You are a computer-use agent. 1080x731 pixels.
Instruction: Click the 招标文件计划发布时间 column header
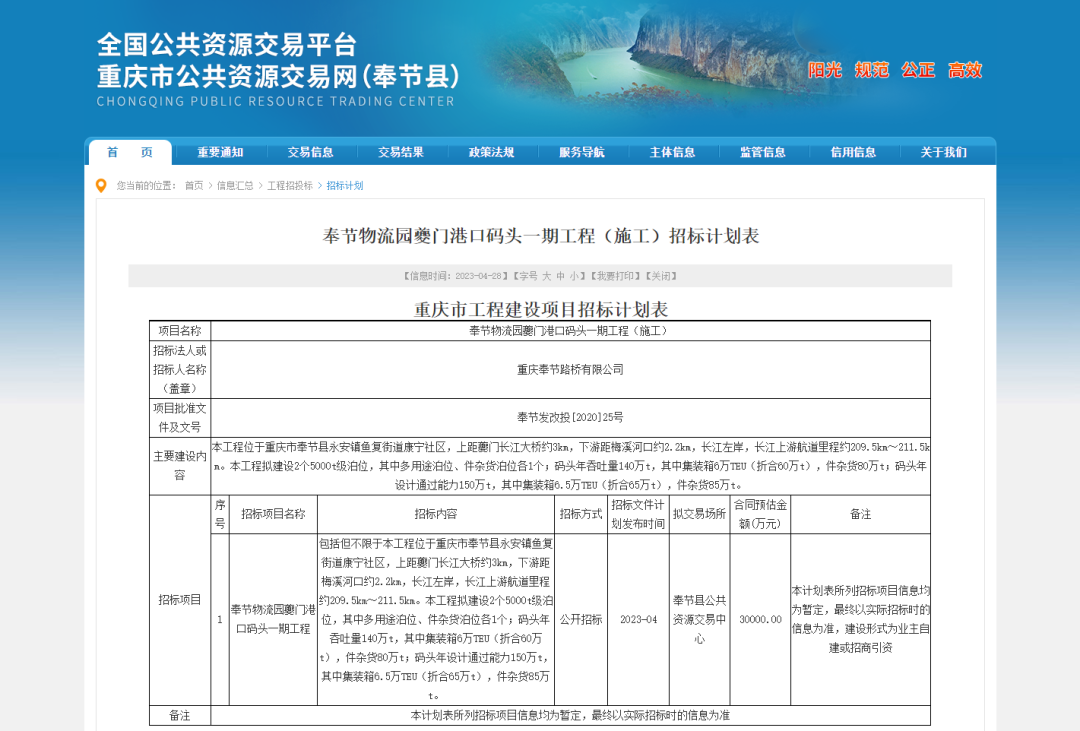click(638, 515)
